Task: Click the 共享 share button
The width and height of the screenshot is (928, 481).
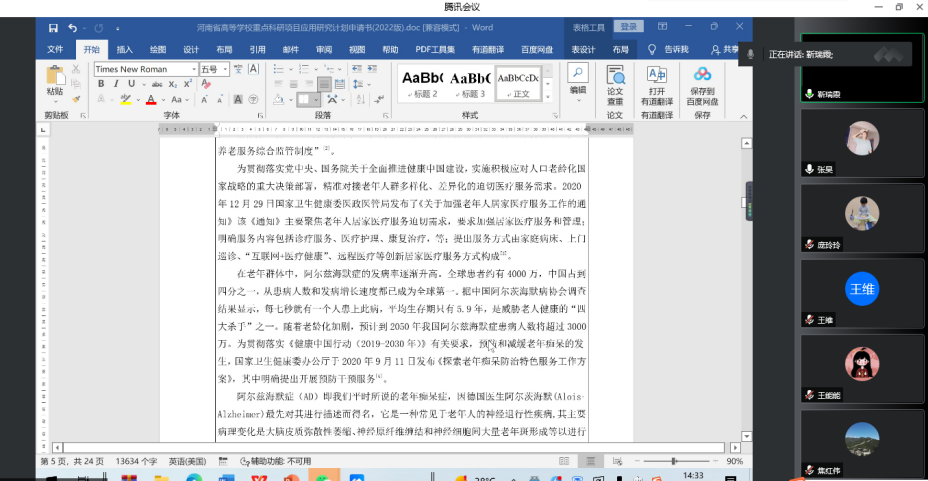Action: [723, 49]
